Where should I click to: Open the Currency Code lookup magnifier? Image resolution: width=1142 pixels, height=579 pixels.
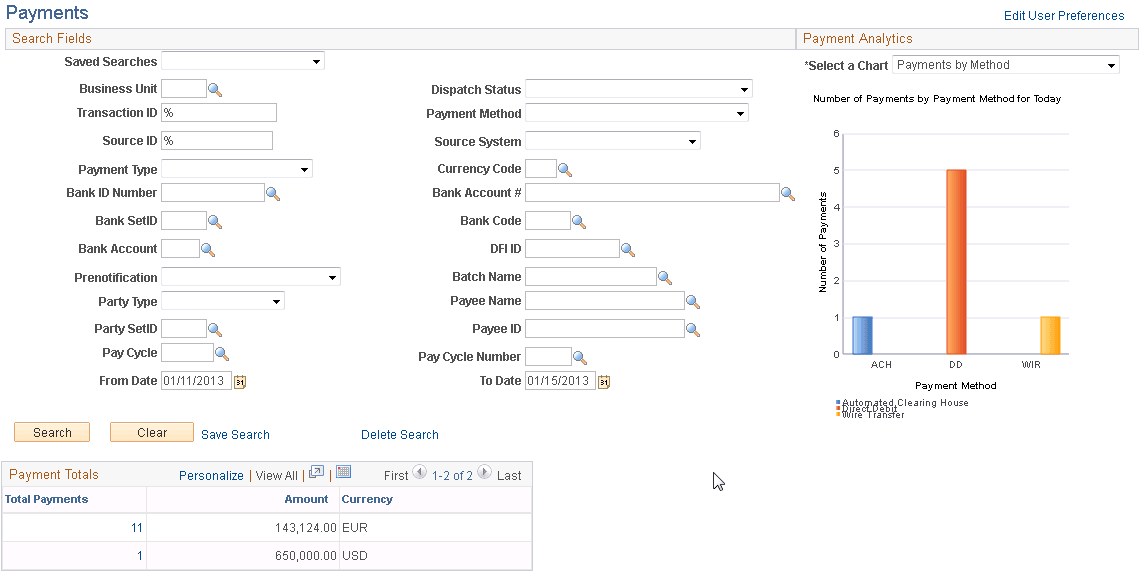point(565,168)
